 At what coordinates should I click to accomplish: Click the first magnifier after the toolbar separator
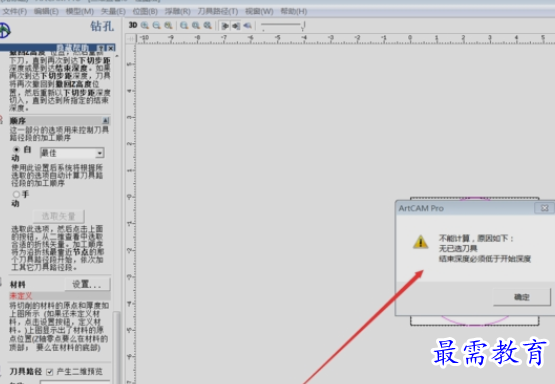(x=184, y=25)
